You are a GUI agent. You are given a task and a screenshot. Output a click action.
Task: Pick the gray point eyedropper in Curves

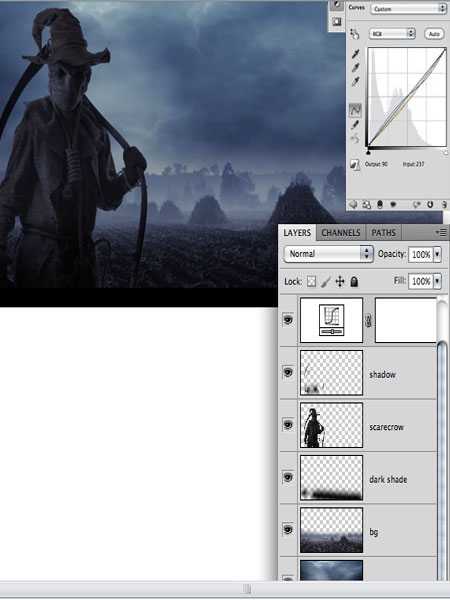pos(355,68)
